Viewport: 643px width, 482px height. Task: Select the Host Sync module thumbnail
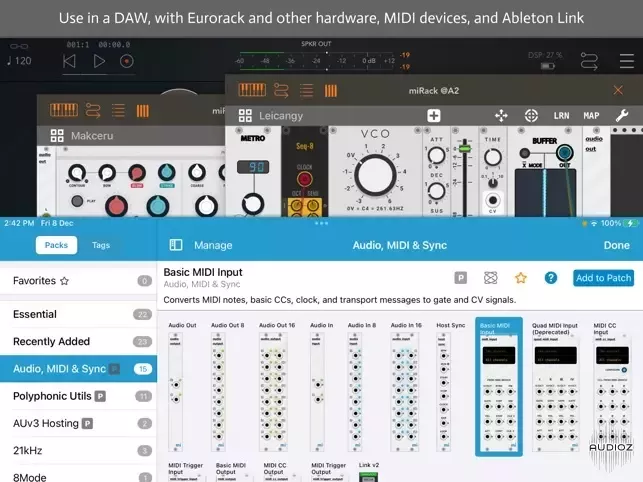tap(443, 392)
